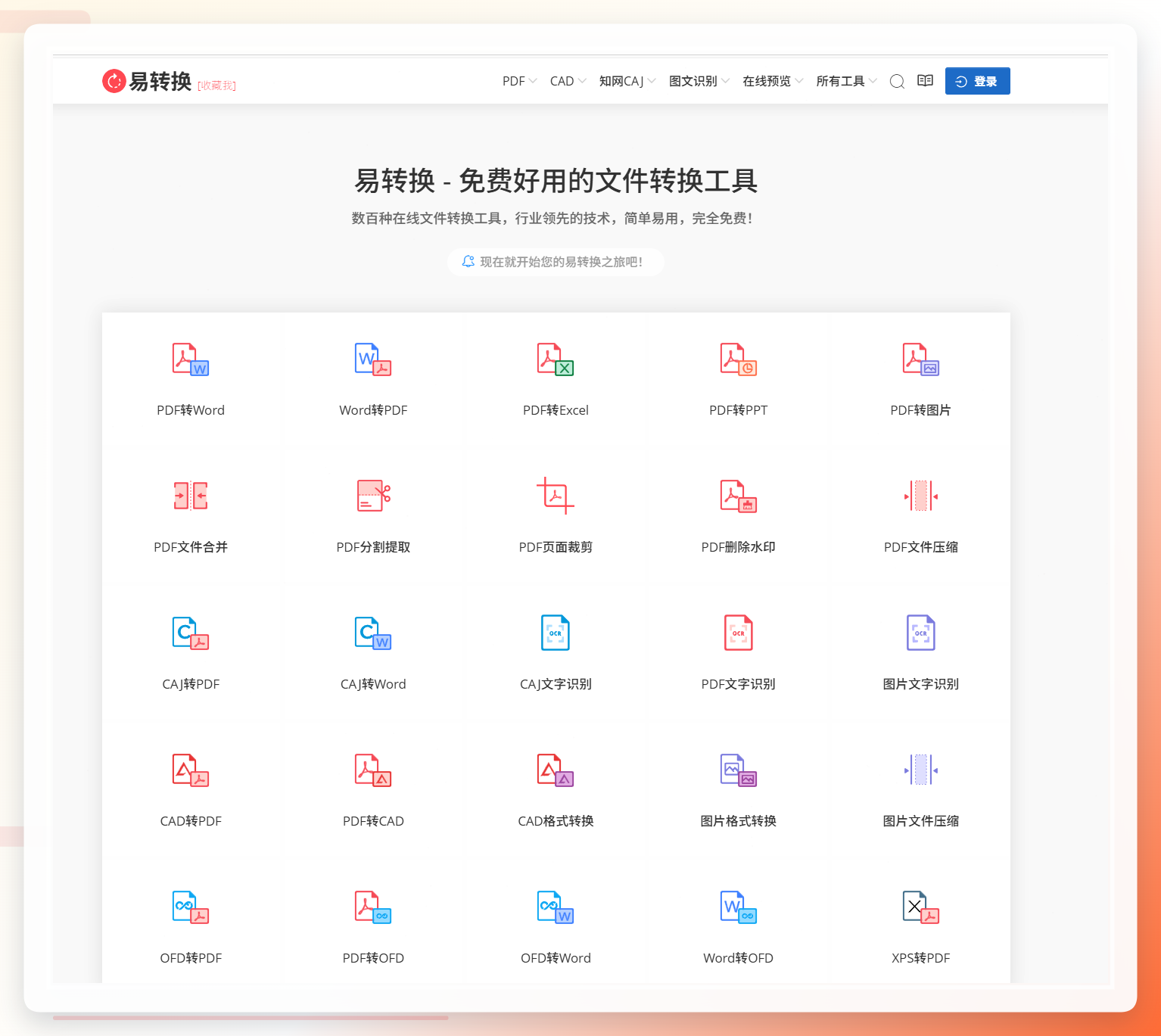Click the open-book icon in header
The image size is (1161, 1036).
(925, 81)
